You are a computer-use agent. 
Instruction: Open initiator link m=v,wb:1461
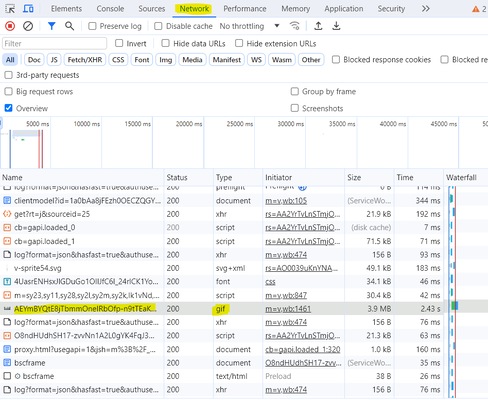[x=288, y=309]
